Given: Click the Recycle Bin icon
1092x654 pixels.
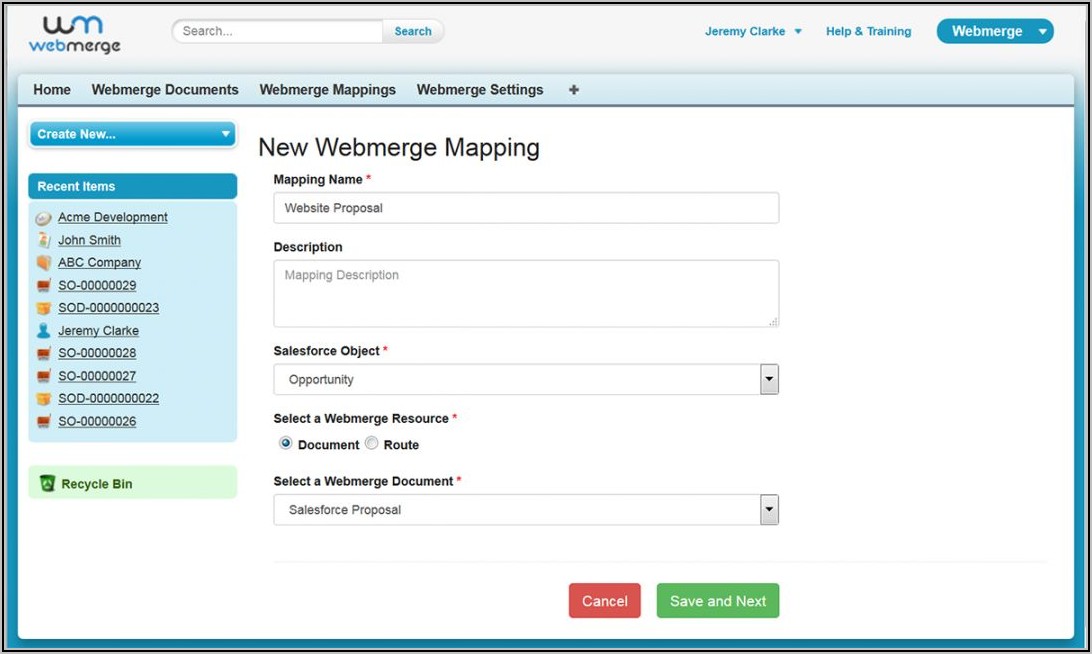Looking at the screenshot, I should click(x=47, y=484).
